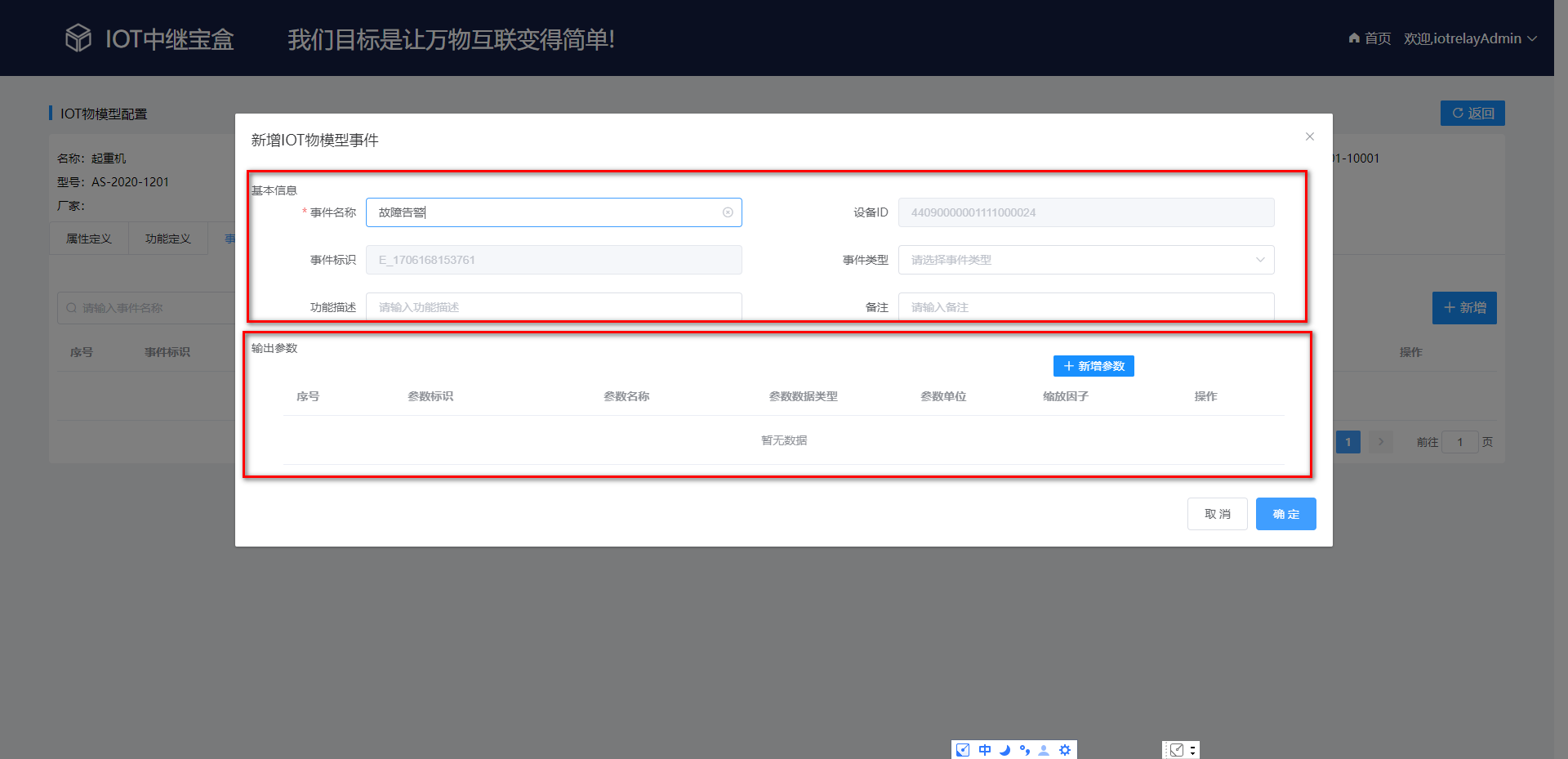Image resolution: width=1568 pixels, height=759 pixels.
Task: Open the input method settings gear icon
Action: point(1064,749)
